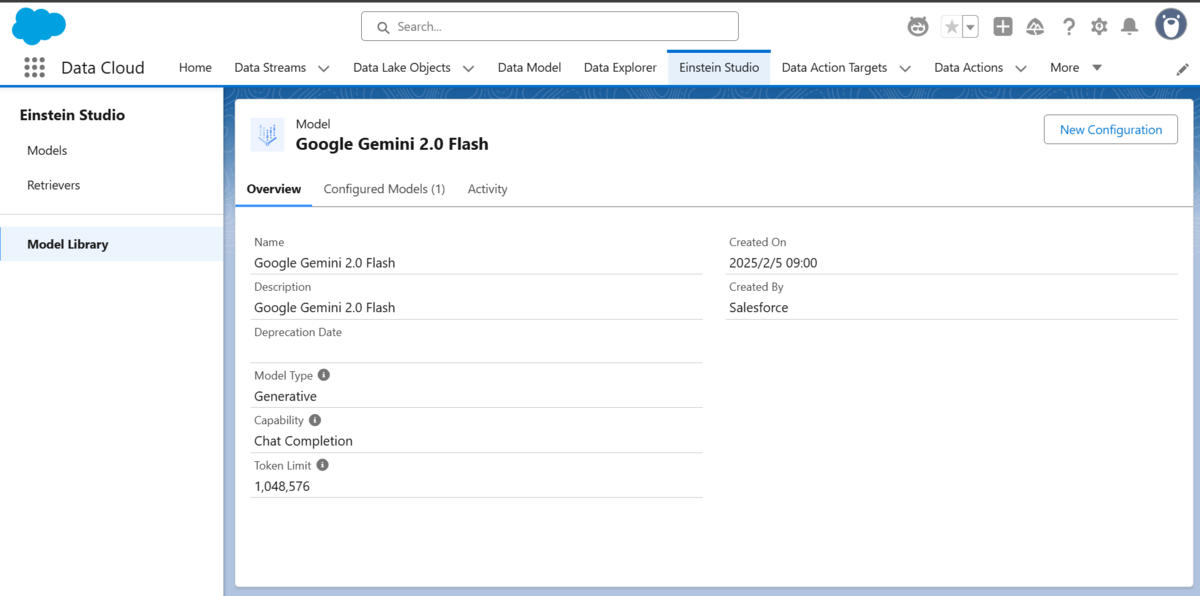Click the Astro guidance mascot icon

[918, 27]
